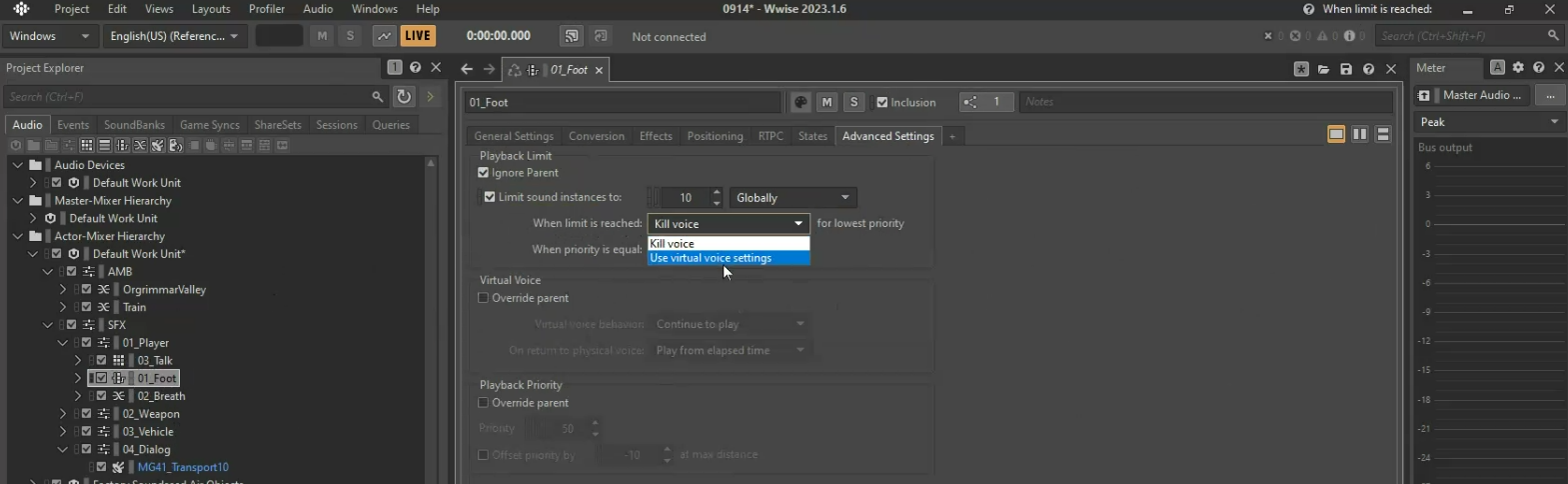Toggle Limit sound instances checkbox

[490, 197]
